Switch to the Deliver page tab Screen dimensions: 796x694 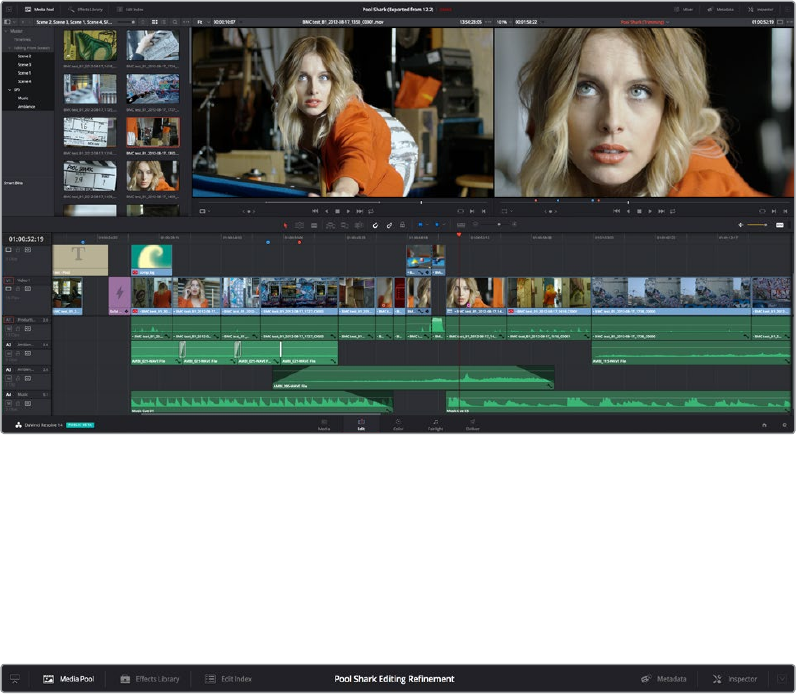[473, 425]
